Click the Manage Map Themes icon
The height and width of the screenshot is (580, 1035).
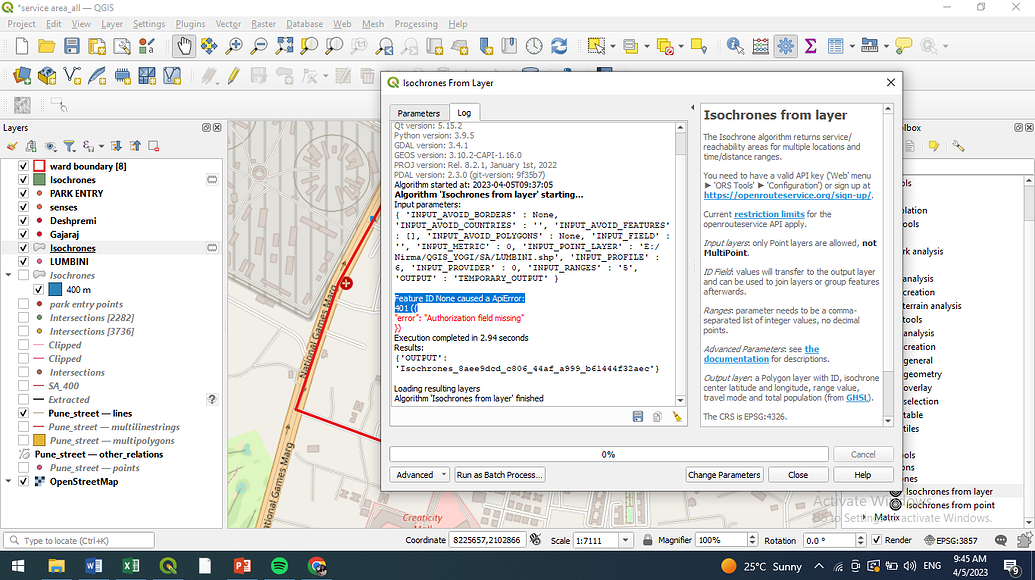pyautogui.click(x=49, y=146)
